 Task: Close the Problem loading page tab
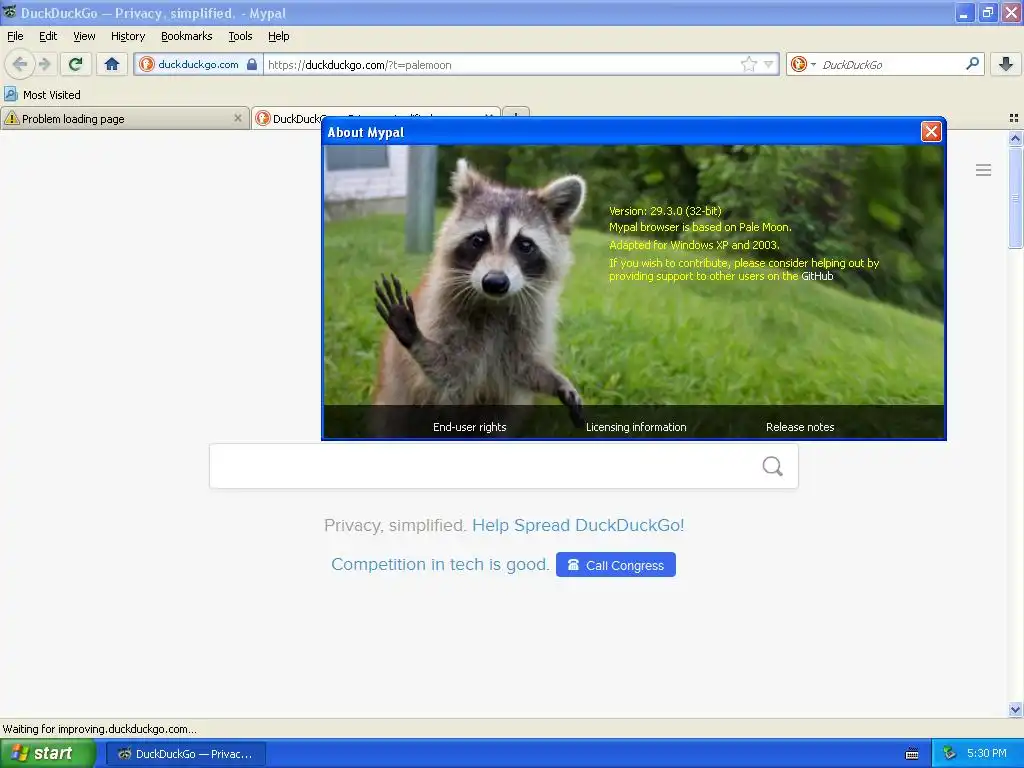[x=238, y=118]
